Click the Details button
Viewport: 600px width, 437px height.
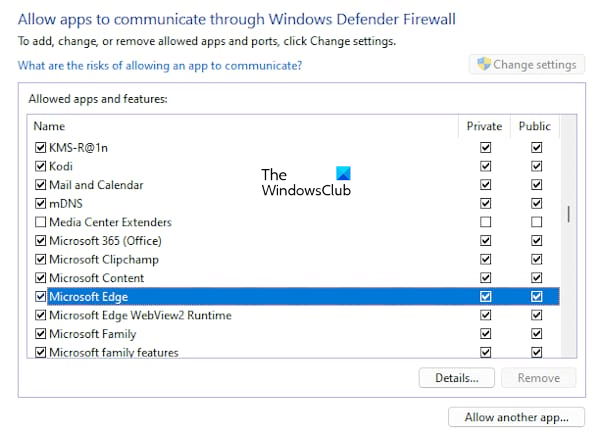click(x=457, y=378)
